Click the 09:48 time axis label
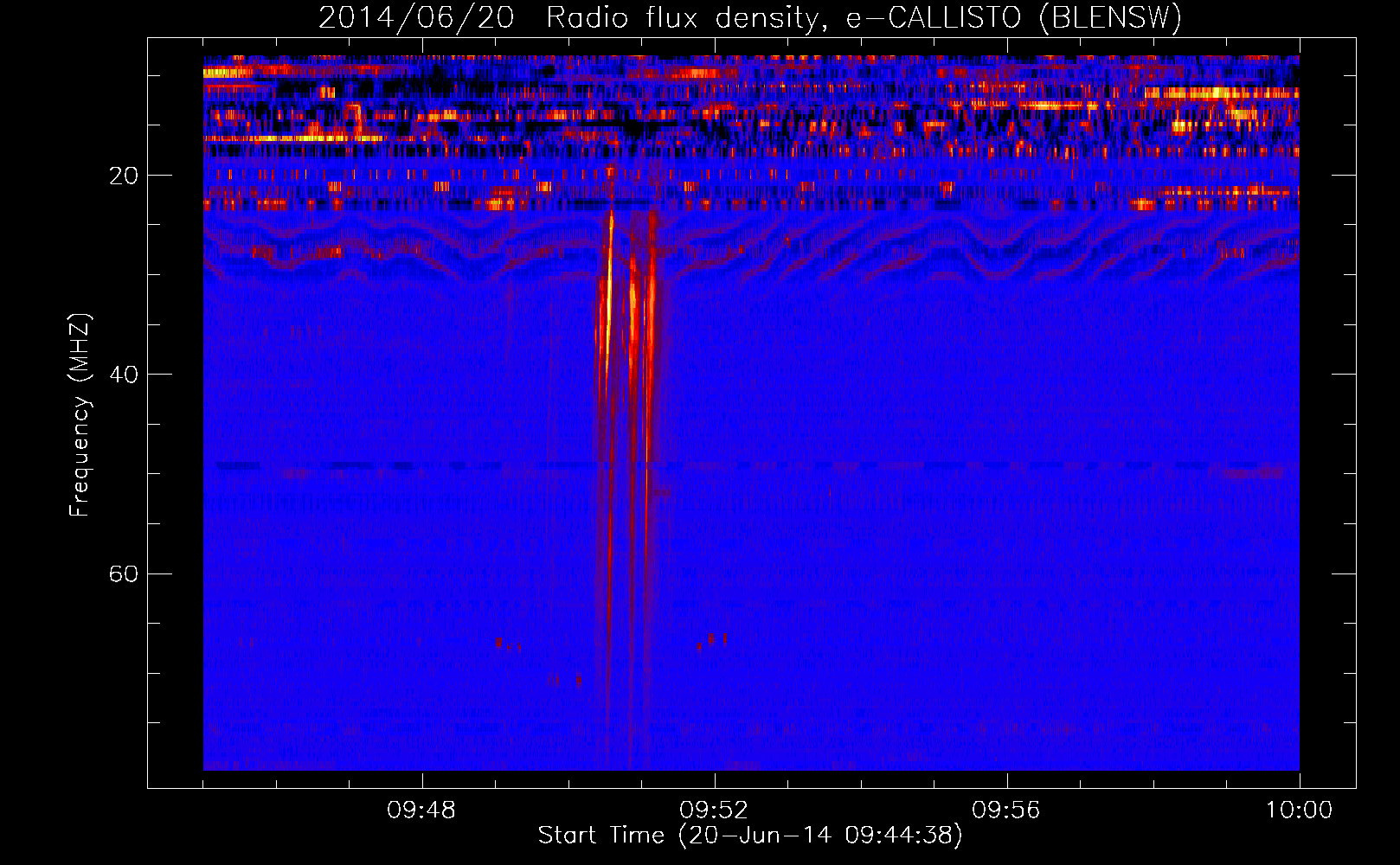Screen dimensions: 1400x865 coord(421,811)
